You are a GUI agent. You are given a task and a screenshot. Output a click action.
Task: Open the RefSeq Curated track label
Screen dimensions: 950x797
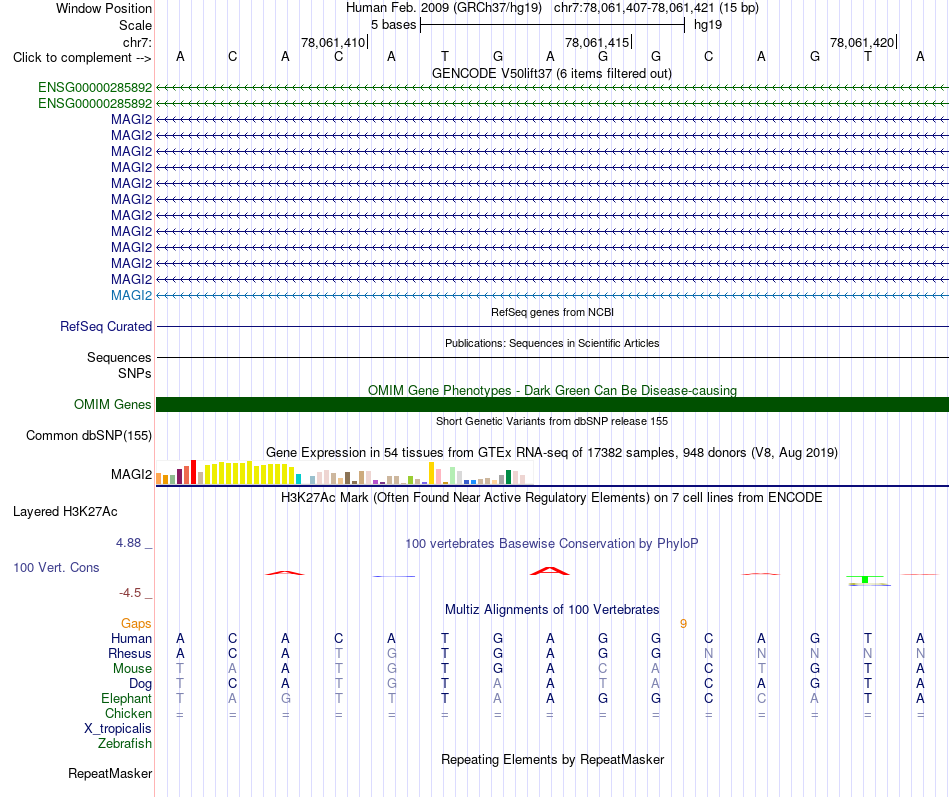[x=105, y=326]
